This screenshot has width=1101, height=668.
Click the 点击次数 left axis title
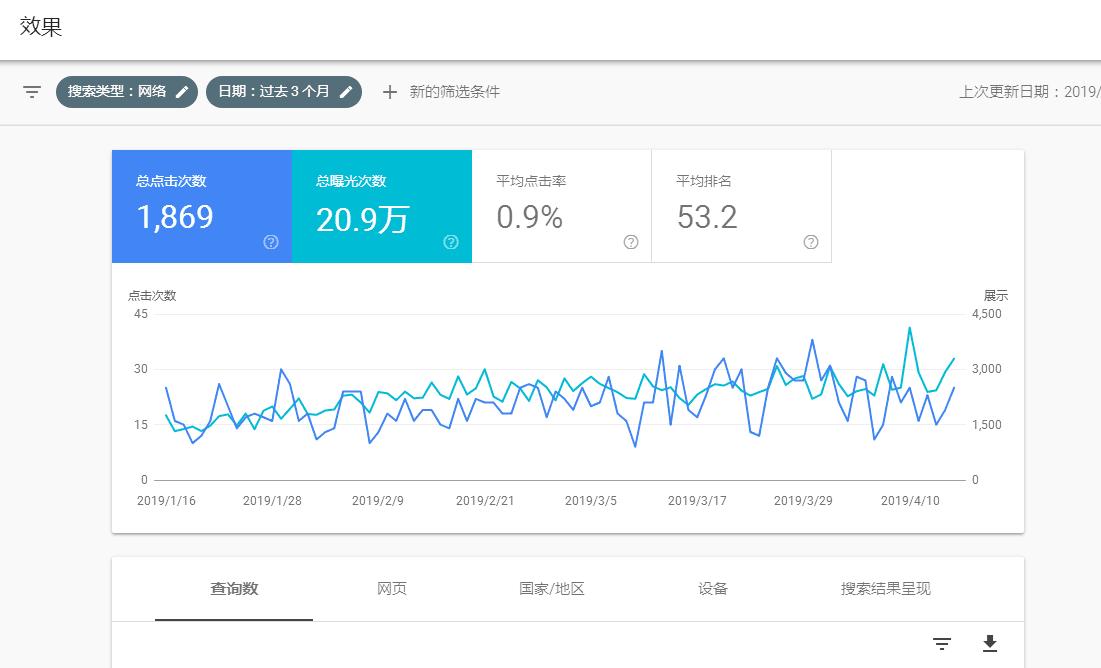[152, 296]
